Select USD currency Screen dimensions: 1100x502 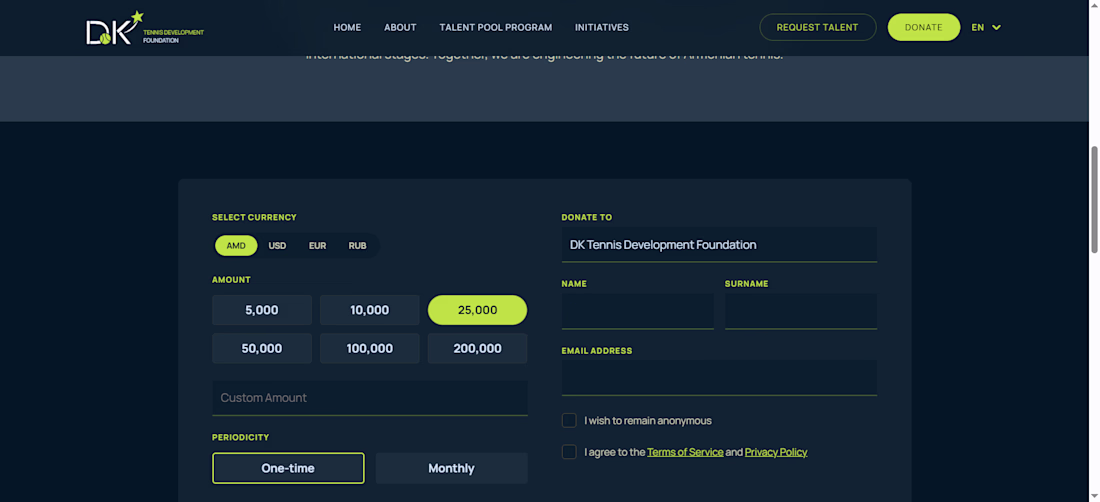277,245
